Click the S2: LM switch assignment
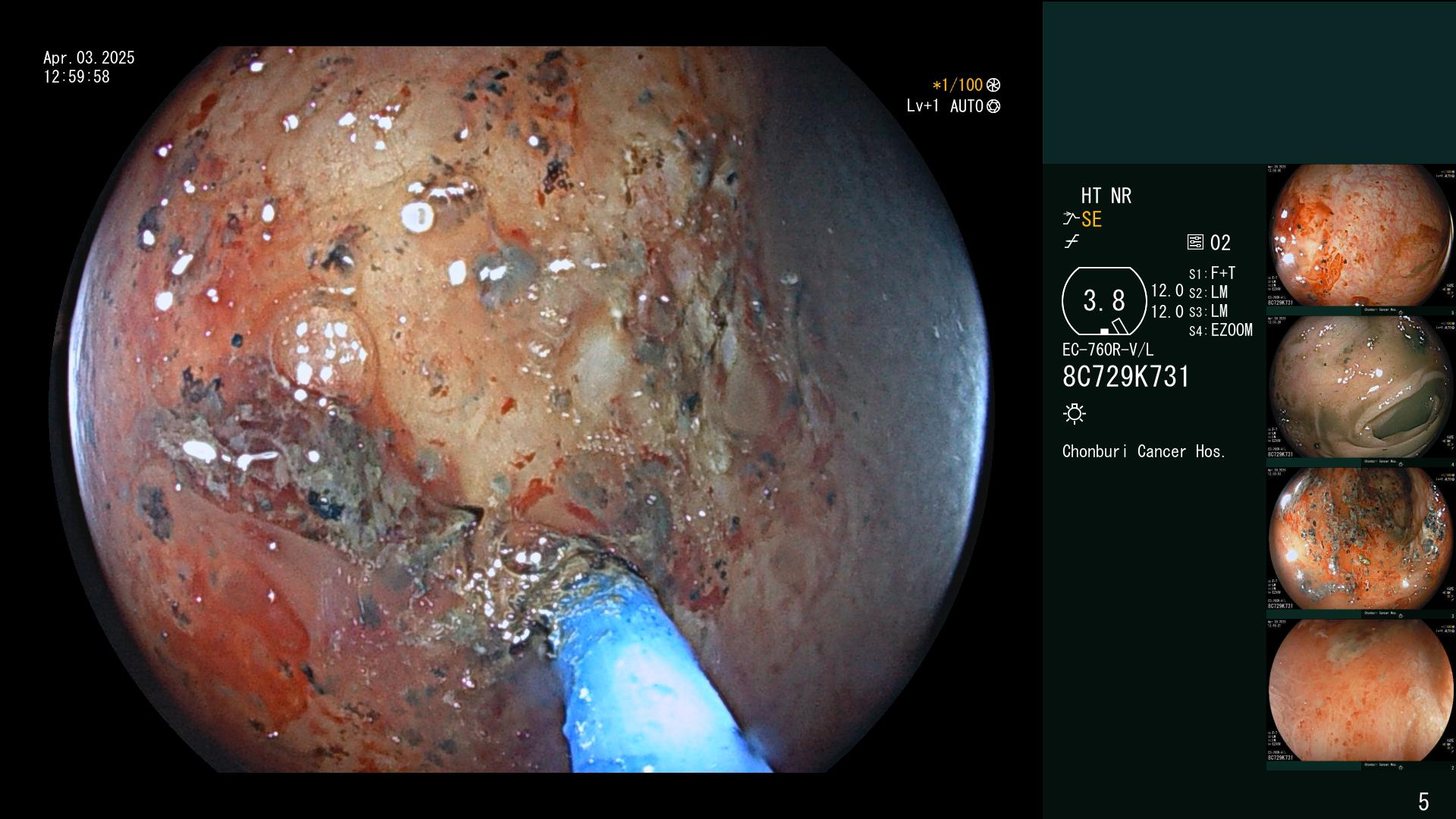 [x=1208, y=292]
